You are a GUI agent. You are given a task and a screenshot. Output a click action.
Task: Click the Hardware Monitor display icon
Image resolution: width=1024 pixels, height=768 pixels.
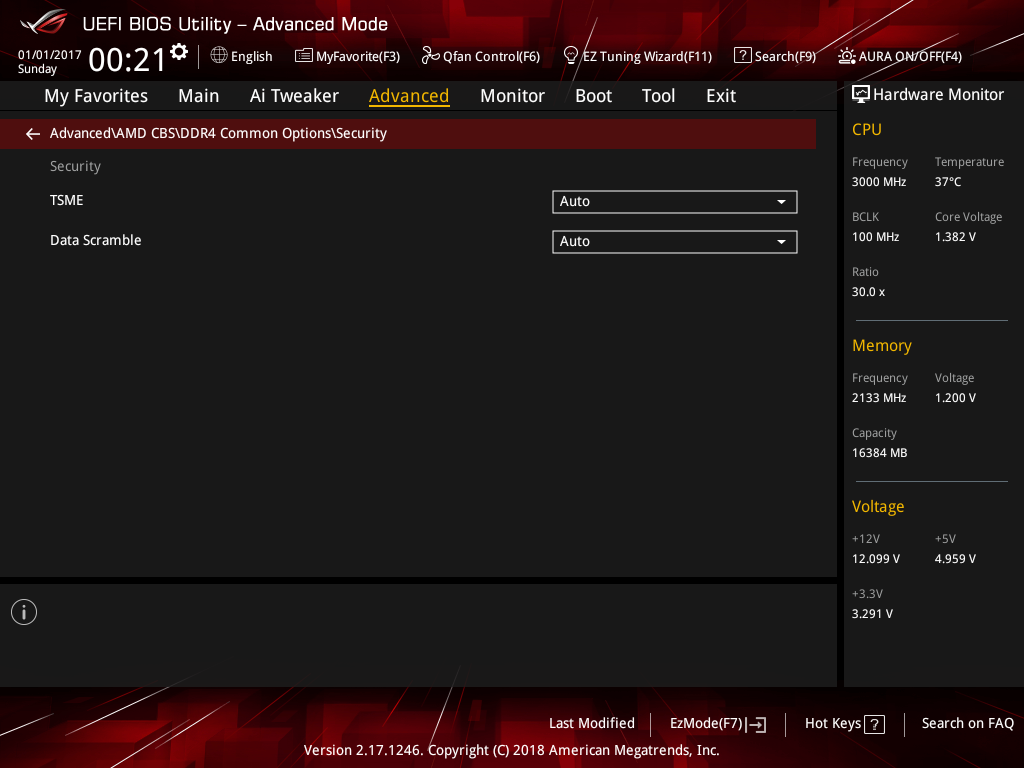click(x=861, y=95)
